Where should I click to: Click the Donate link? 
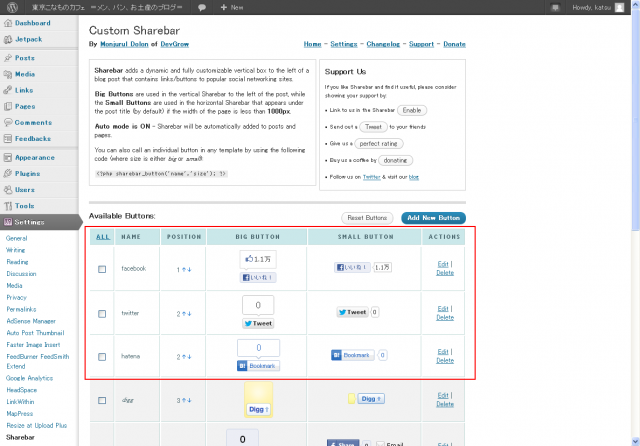point(454,44)
